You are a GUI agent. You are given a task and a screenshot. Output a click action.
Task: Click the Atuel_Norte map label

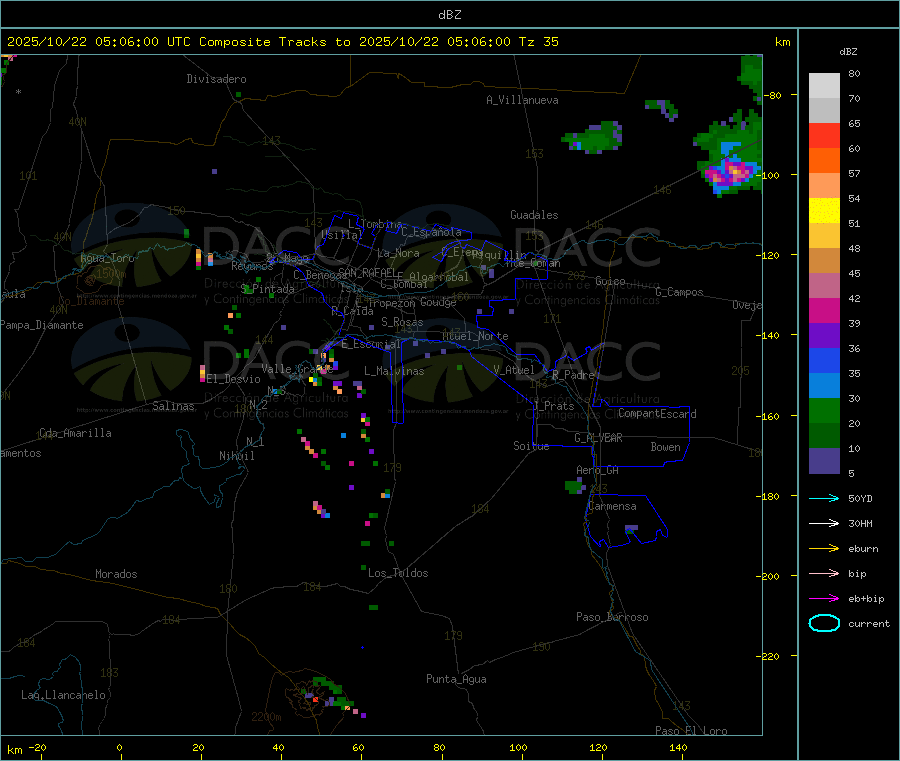[x=475, y=336]
